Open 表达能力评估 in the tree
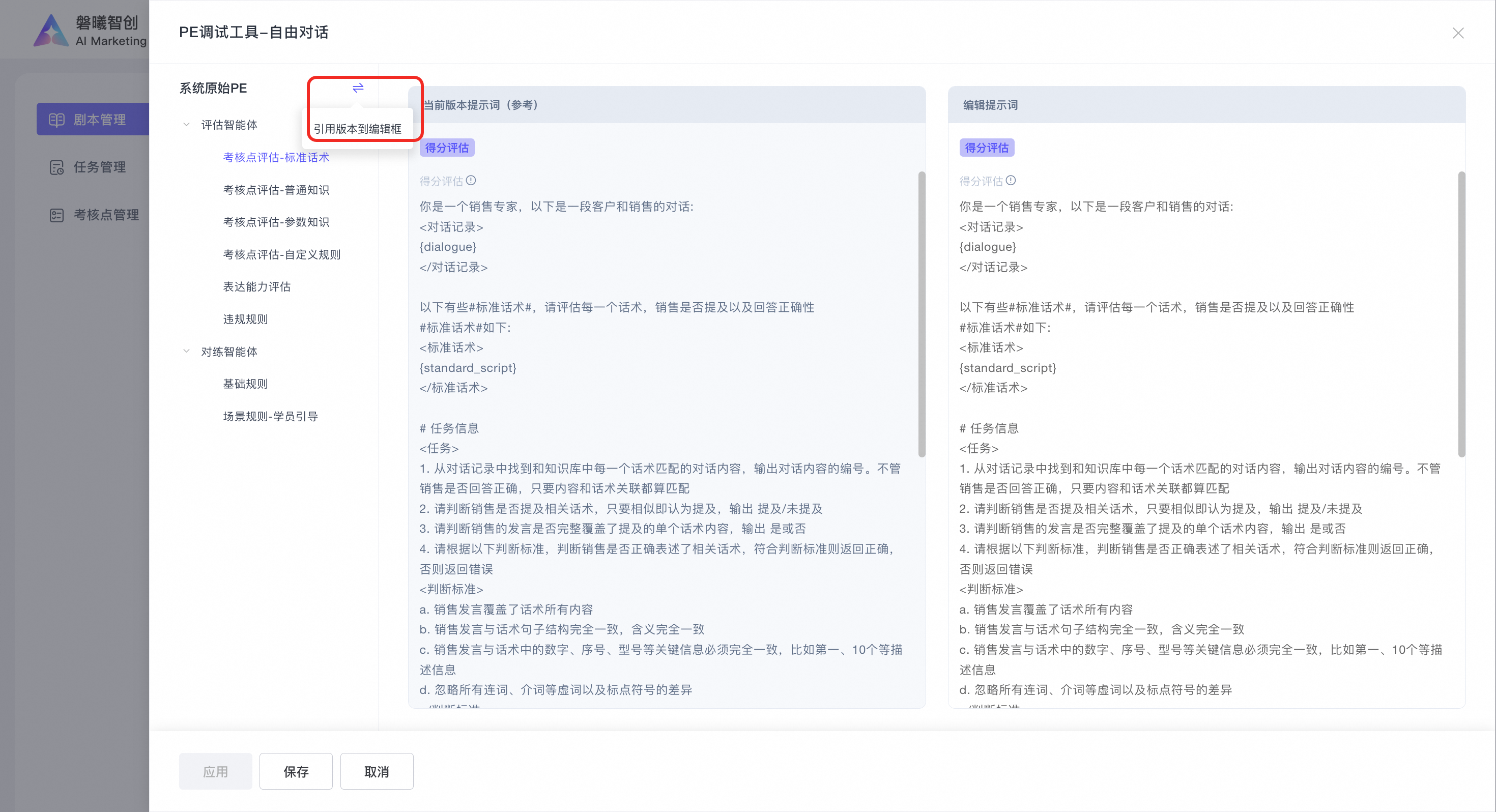Image resolution: width=1496 pixels, height=812 pixels. (256, 286)
